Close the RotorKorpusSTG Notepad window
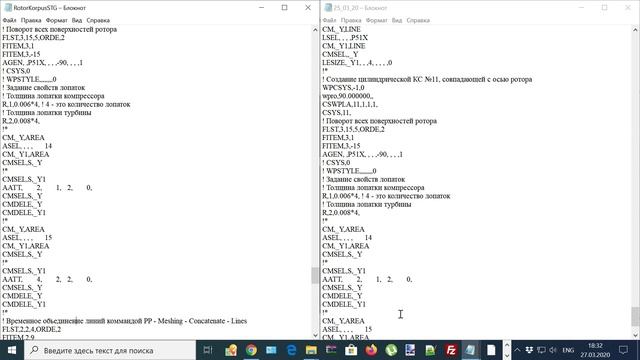The image size is (640, 360). click(x=308, y=7)
